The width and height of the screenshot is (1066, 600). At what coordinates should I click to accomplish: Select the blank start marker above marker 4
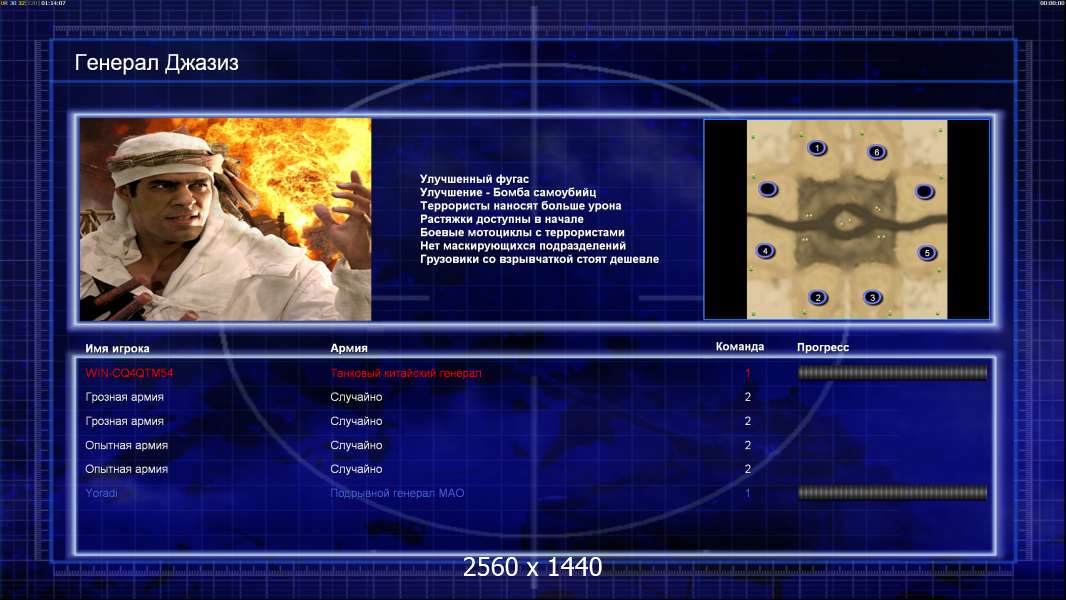click(x=768, y=188)
